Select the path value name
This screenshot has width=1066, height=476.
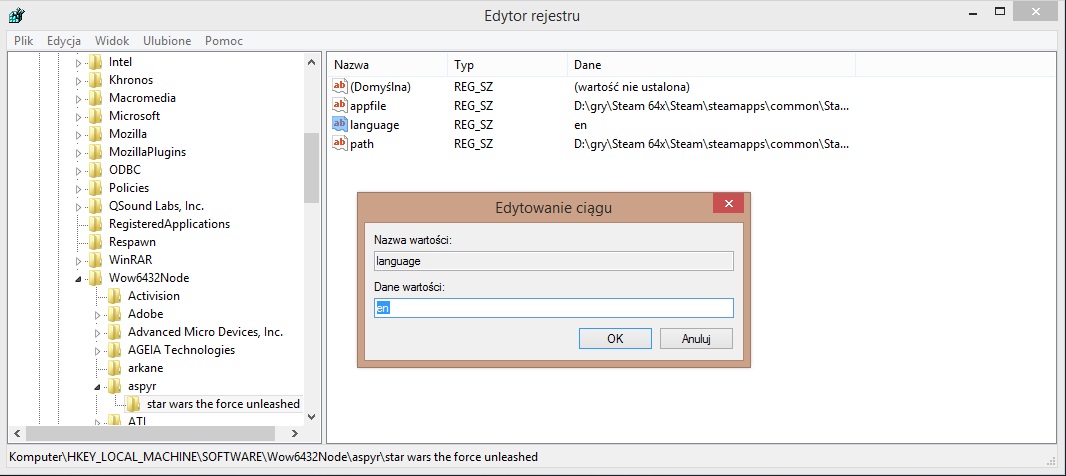362,144
